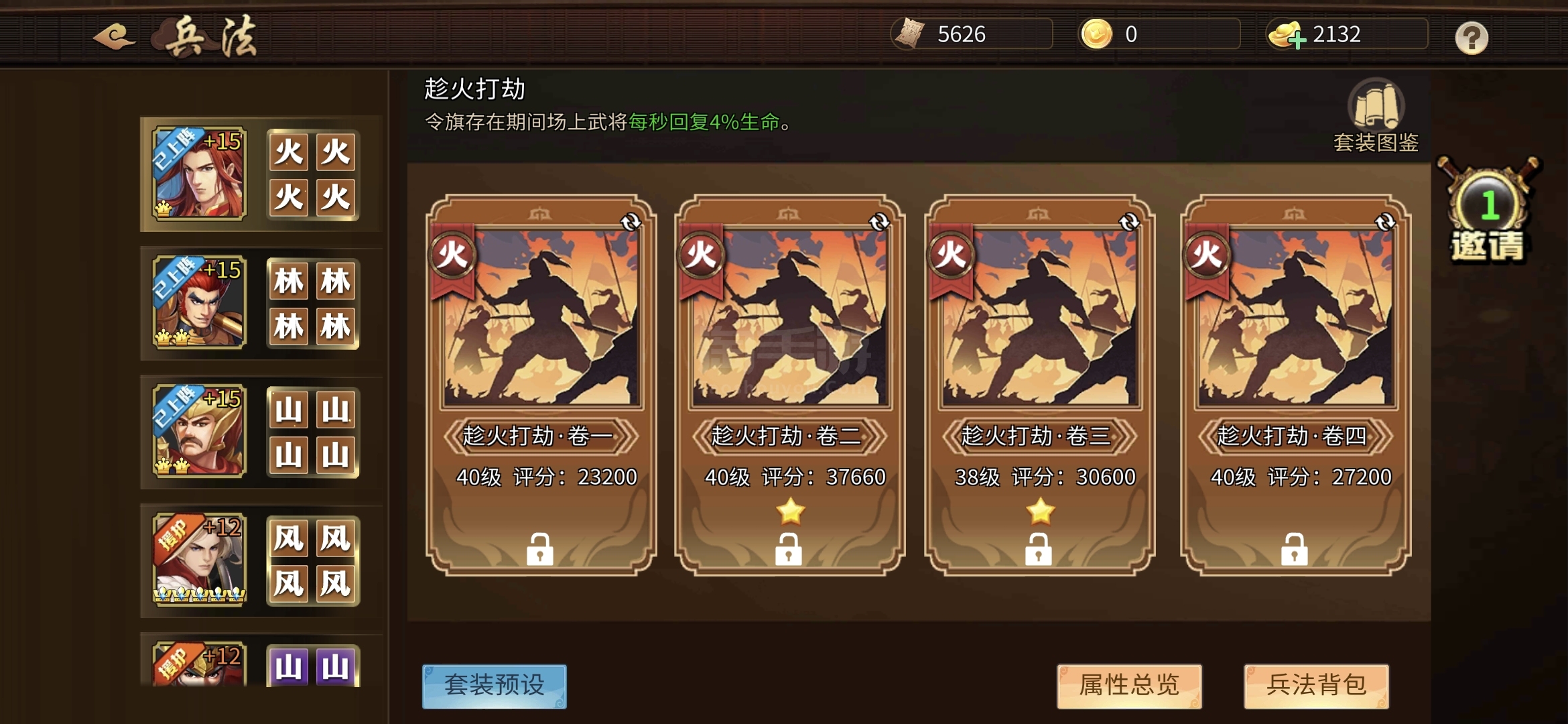Select the red-haired hero with 火 set
This screenshot has width=1568, height=724.
199,174
